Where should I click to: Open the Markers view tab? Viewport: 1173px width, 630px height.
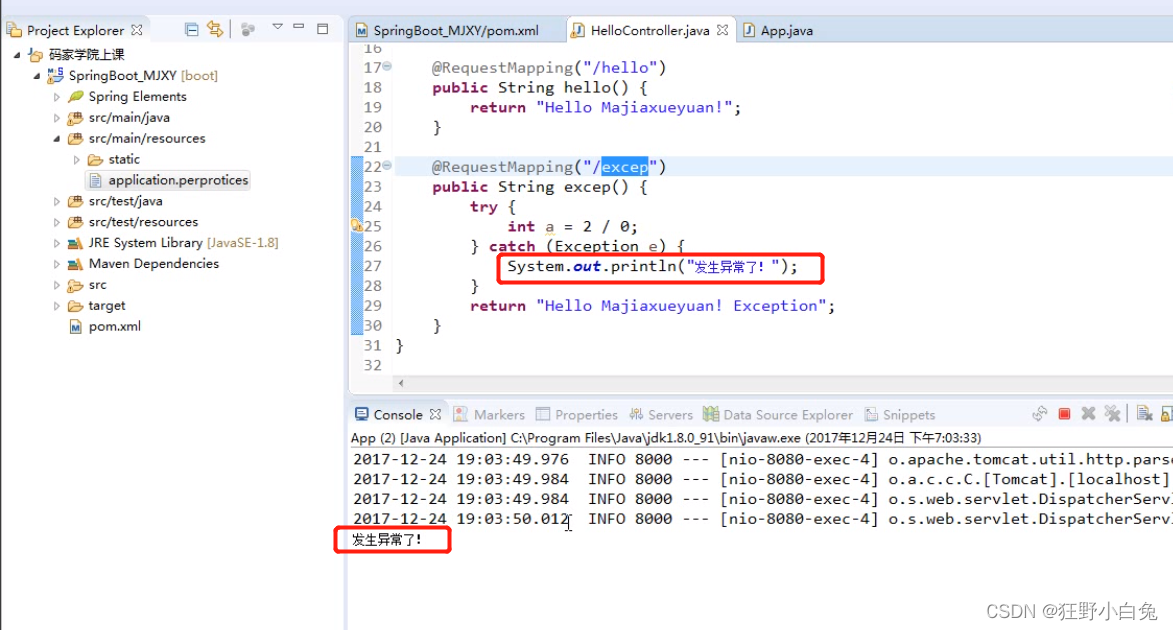pyautogui.click(x=489, y=415)
